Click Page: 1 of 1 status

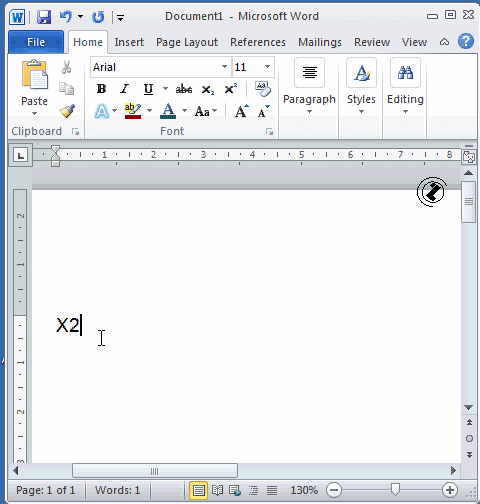point(46,490)
